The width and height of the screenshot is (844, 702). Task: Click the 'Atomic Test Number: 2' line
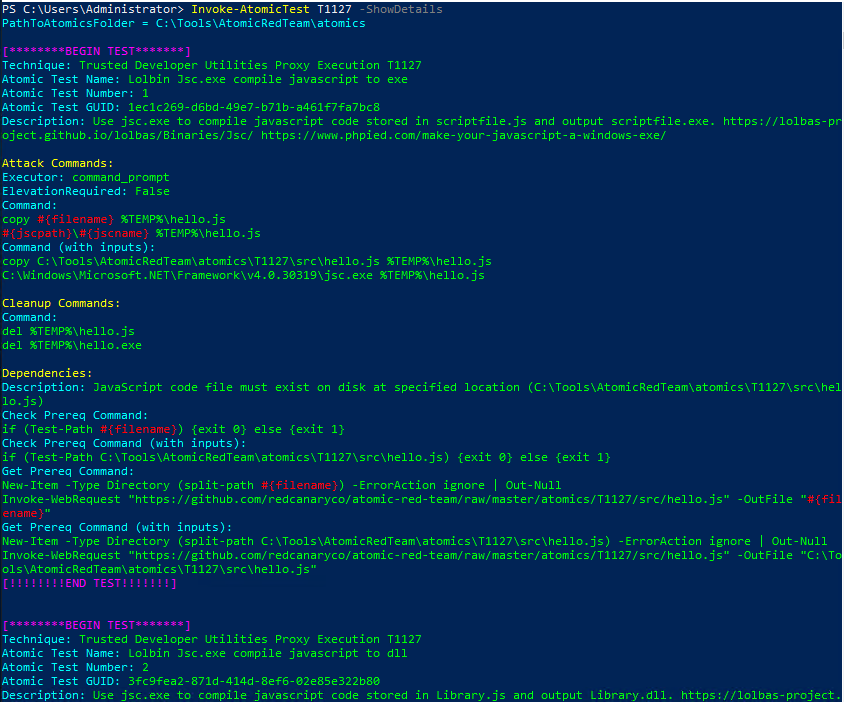[x=75, y=667]
